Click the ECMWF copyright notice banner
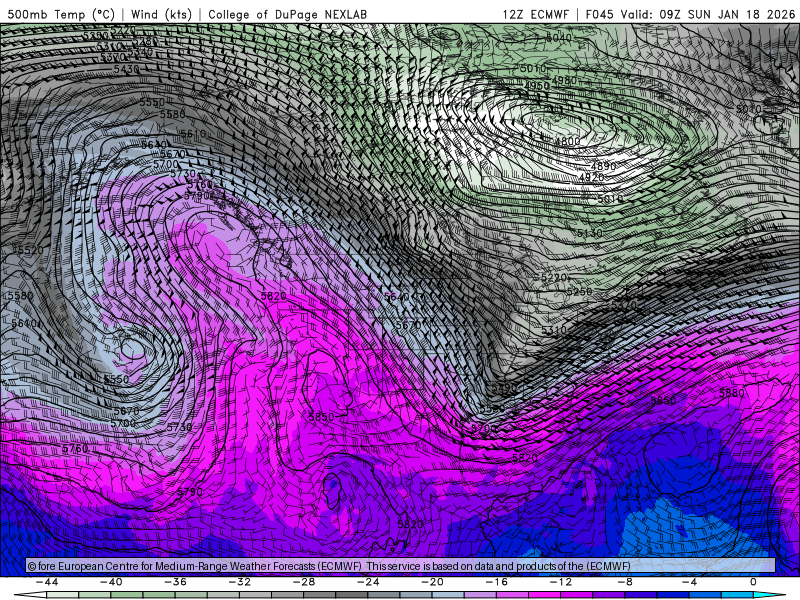 tap(401, 566)
